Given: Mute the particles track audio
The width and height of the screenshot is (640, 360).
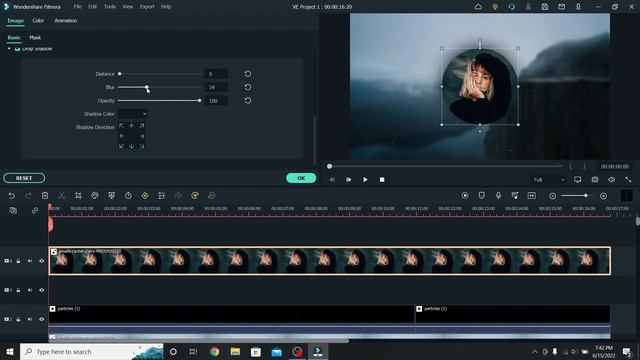Looking at the screenshot, I should click(x=30, y=319).
